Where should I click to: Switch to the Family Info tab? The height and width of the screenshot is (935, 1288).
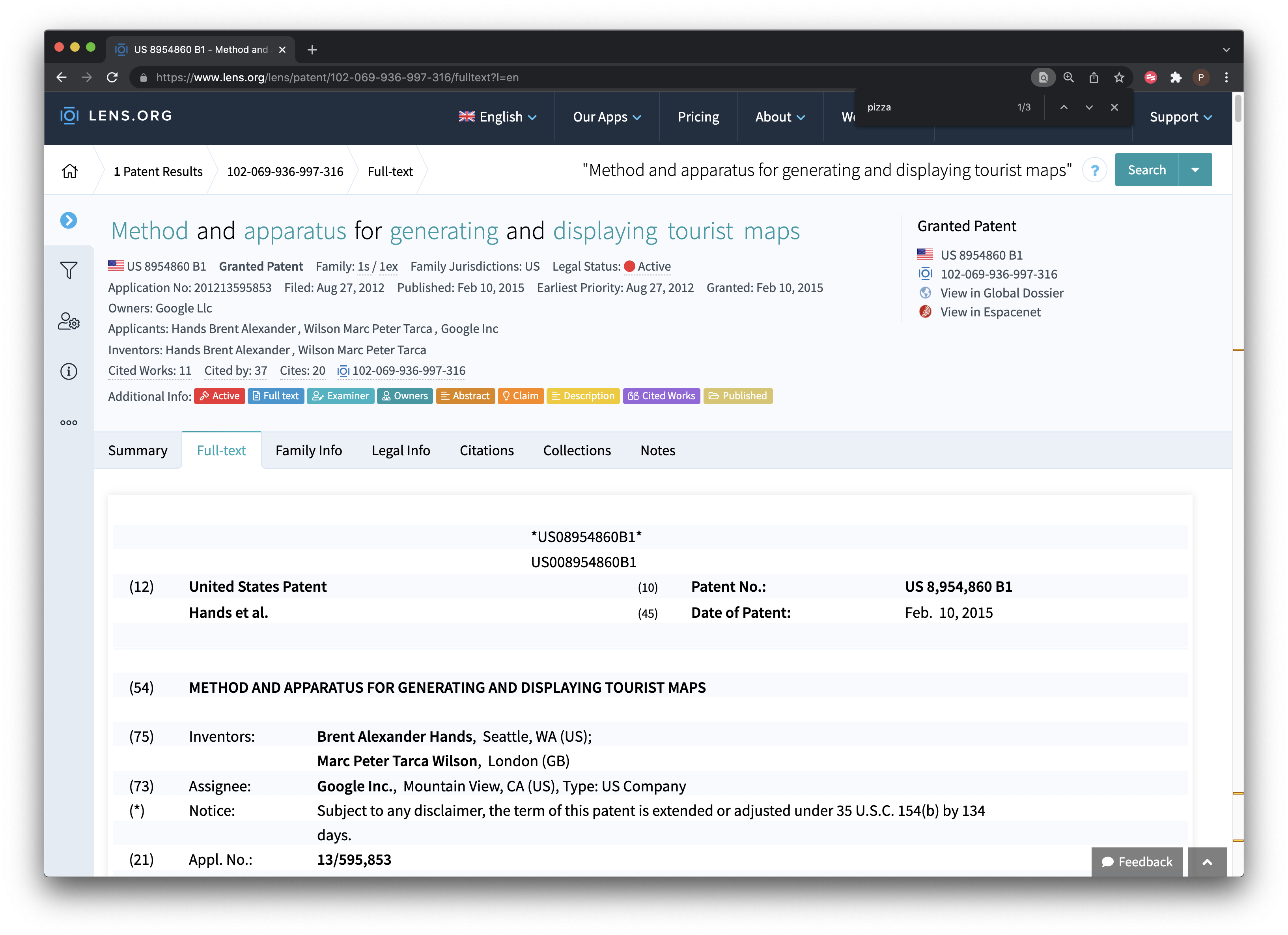pos(308,450)
